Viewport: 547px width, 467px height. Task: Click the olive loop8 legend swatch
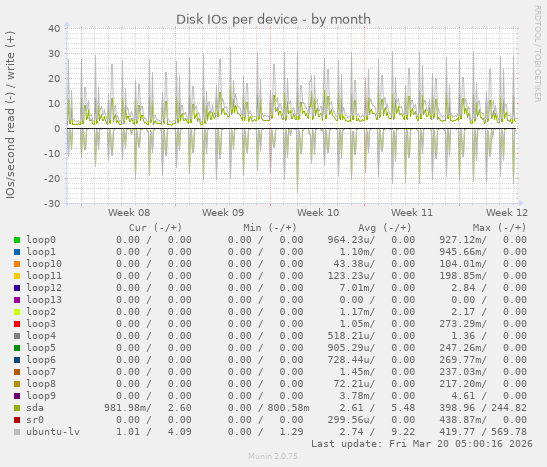17,384
